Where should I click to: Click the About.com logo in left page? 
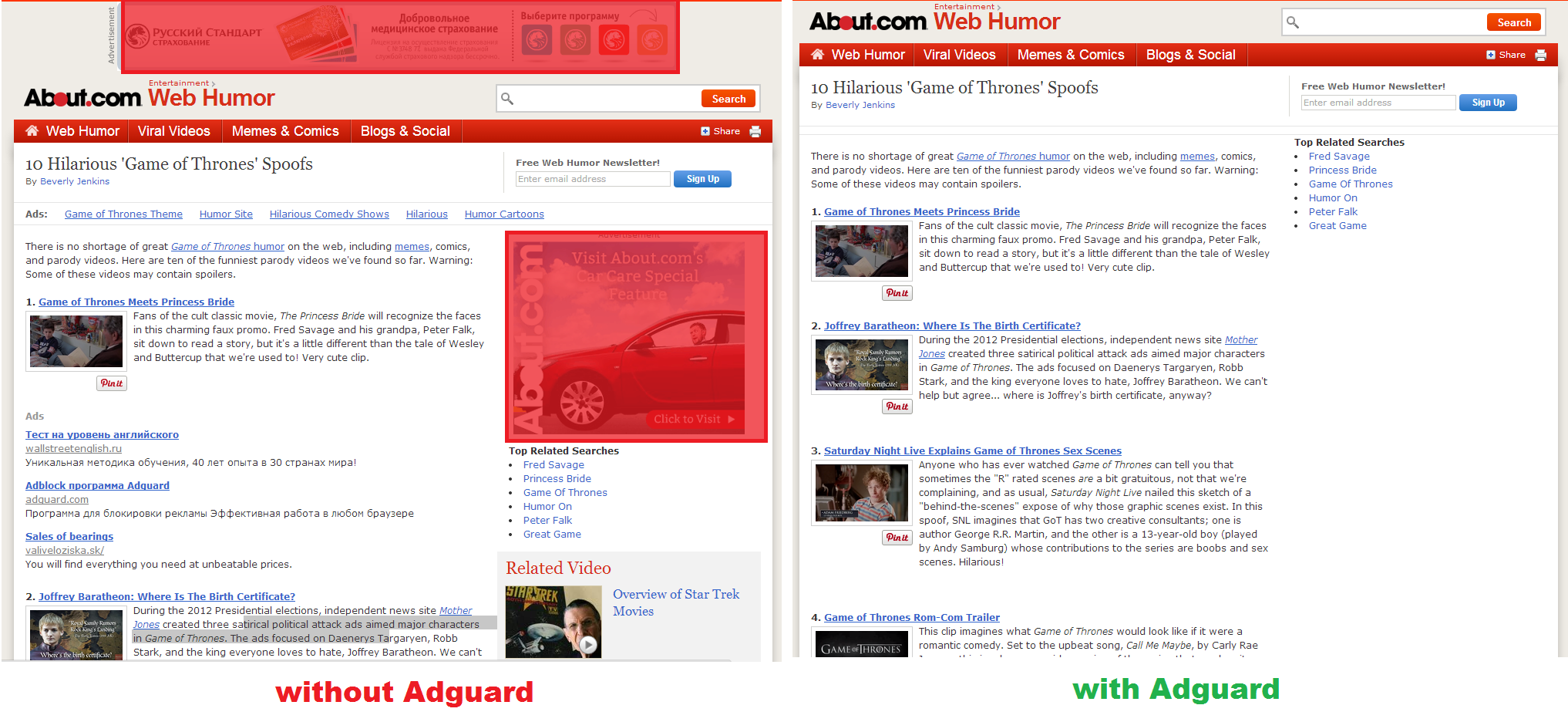[x=82, y=98]
